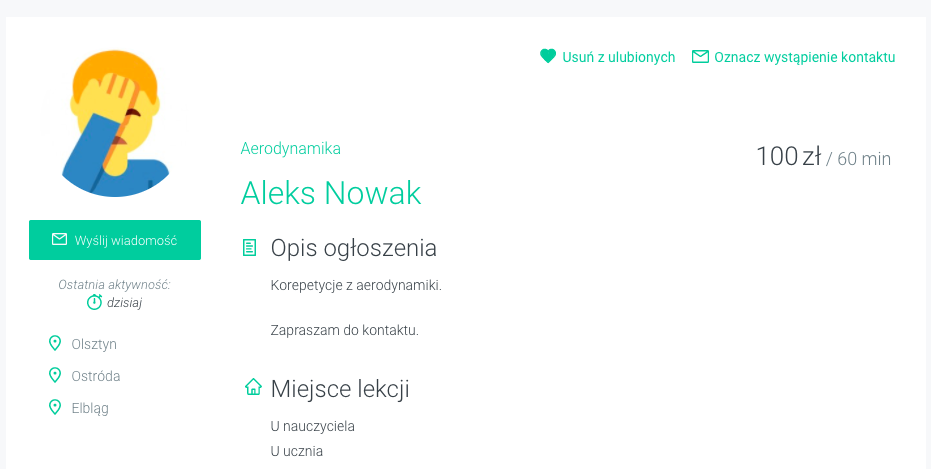Click the house icon by Miejsce lekcji
The height and width of the screenshot is (469, 931).
pyautogui.click(x=253, y=388)
